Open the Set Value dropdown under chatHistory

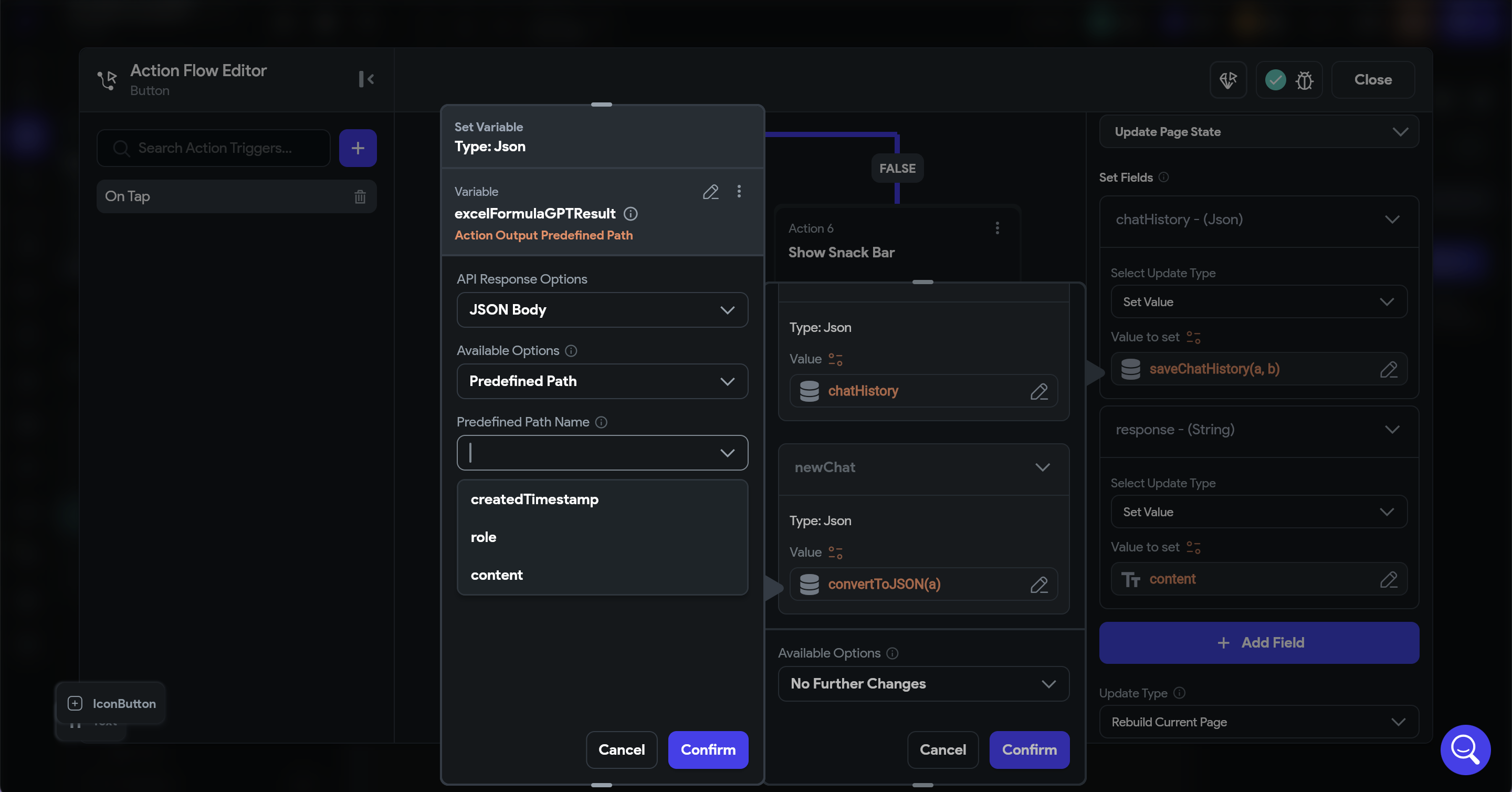click(x=1259, y=302)
